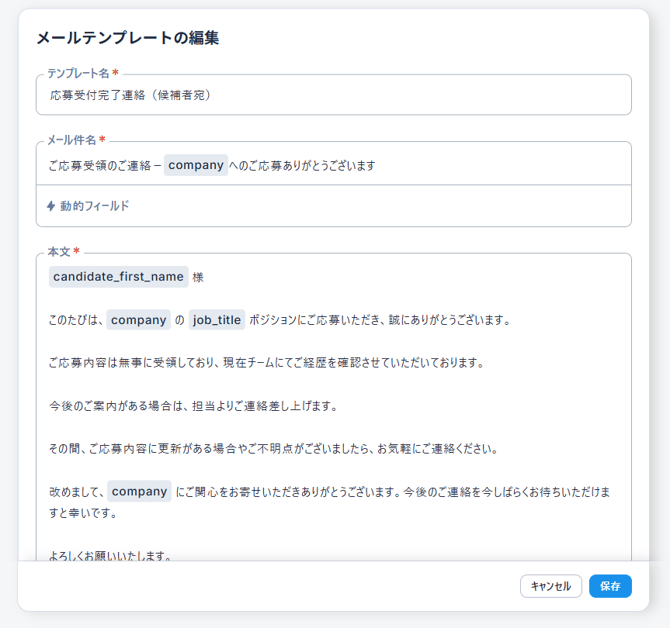Click company chip after このたびは

tap(138, 320)
